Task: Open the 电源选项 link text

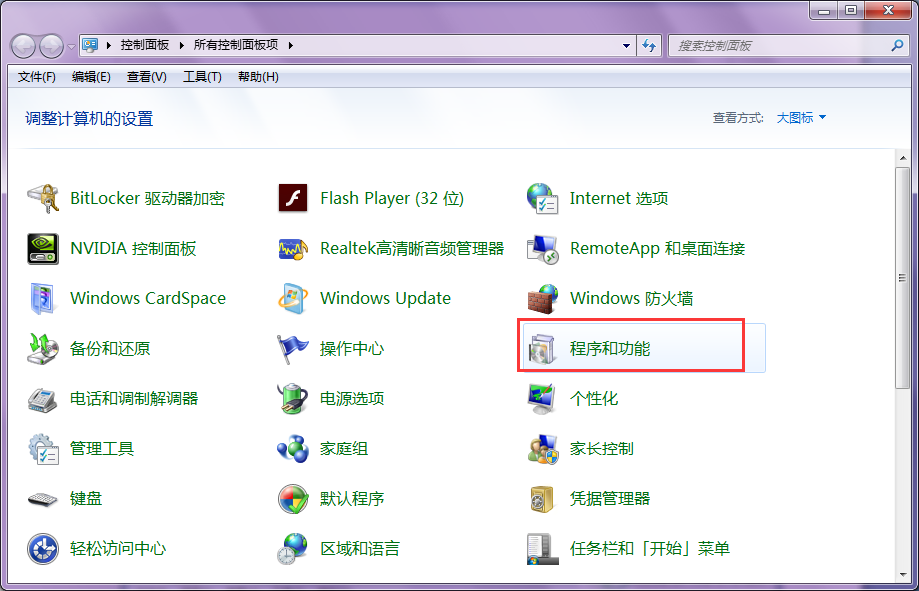Action: pos(352,399)
